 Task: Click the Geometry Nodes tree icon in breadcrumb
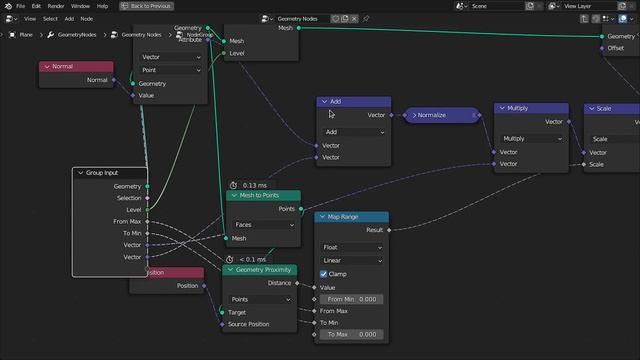114,35
